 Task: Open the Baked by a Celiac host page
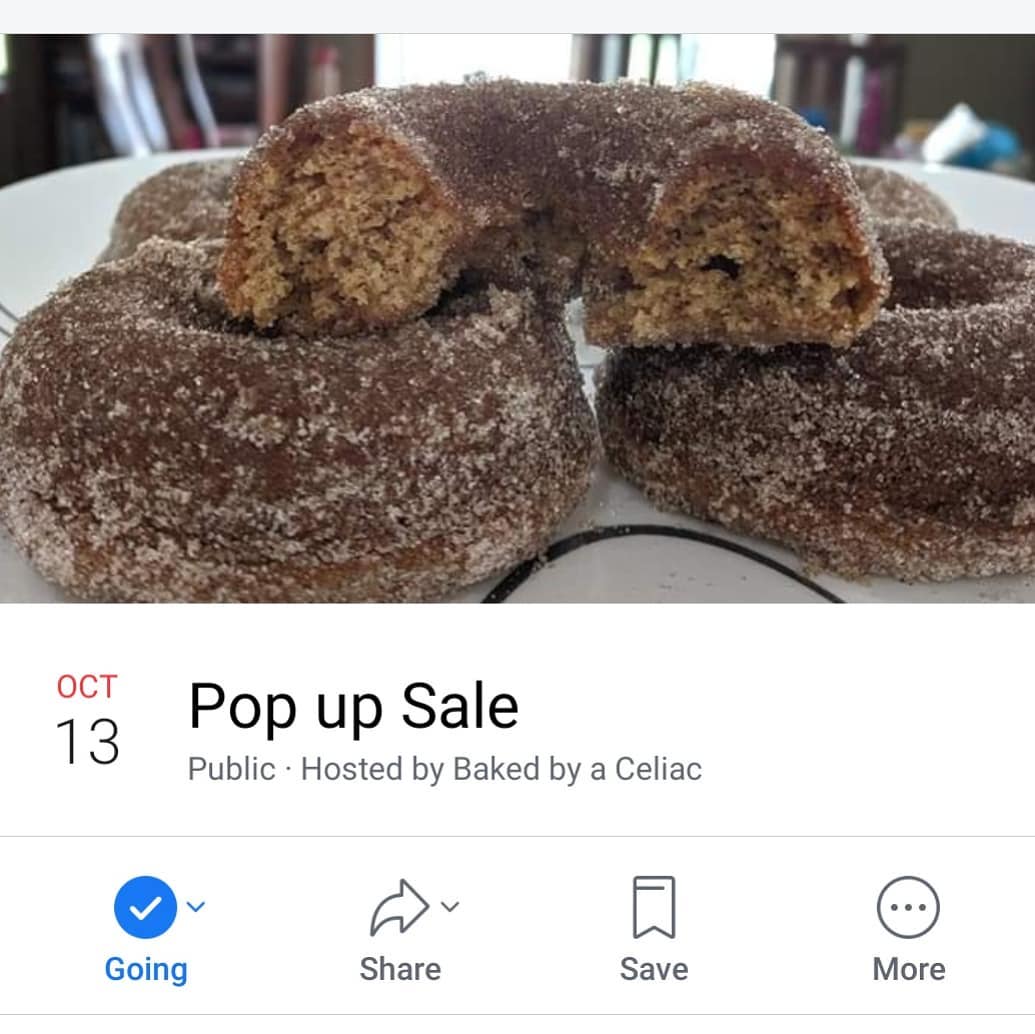[578, 769]
